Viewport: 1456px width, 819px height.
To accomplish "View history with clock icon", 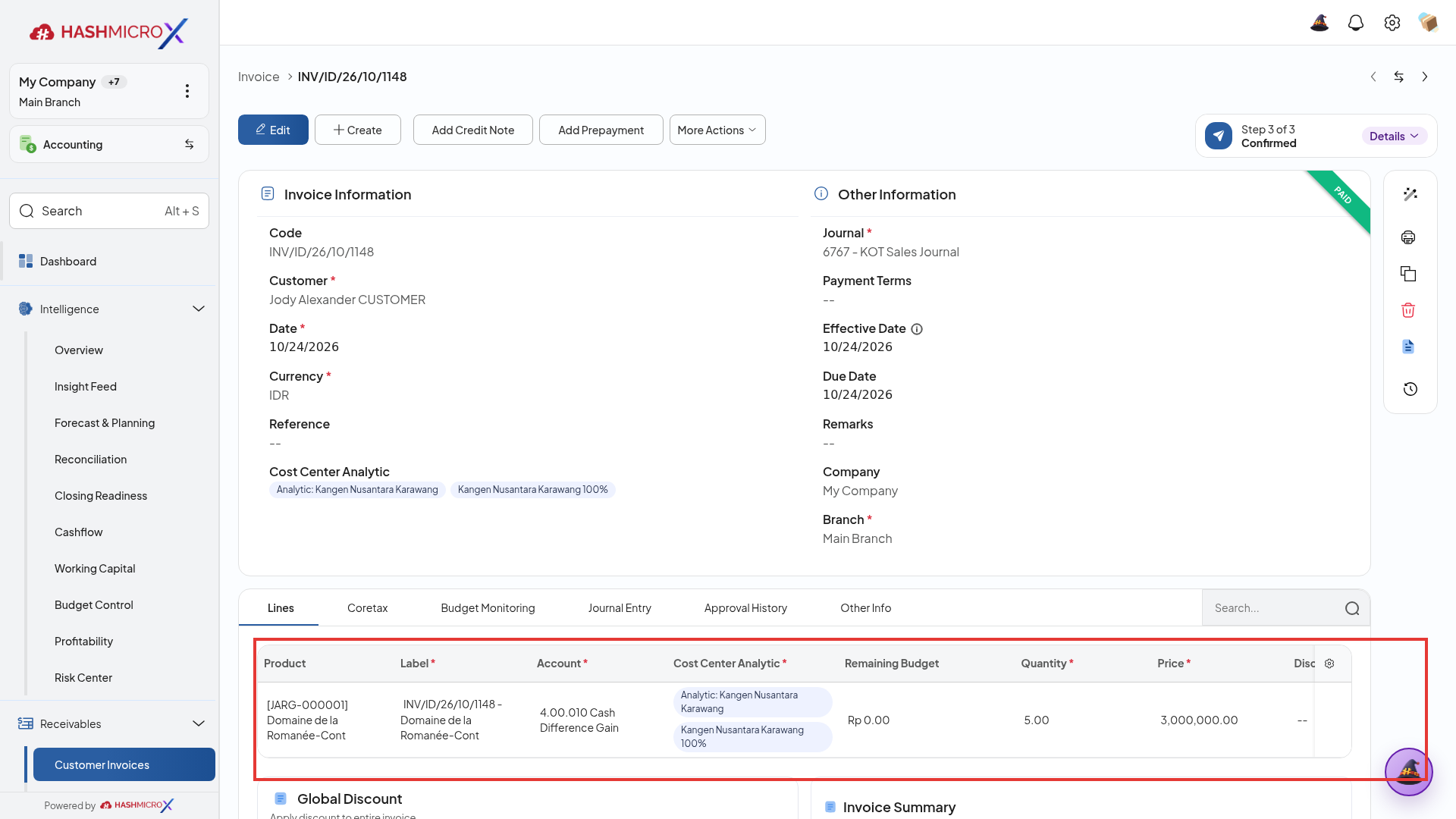I will click(x=1410, y=389).
